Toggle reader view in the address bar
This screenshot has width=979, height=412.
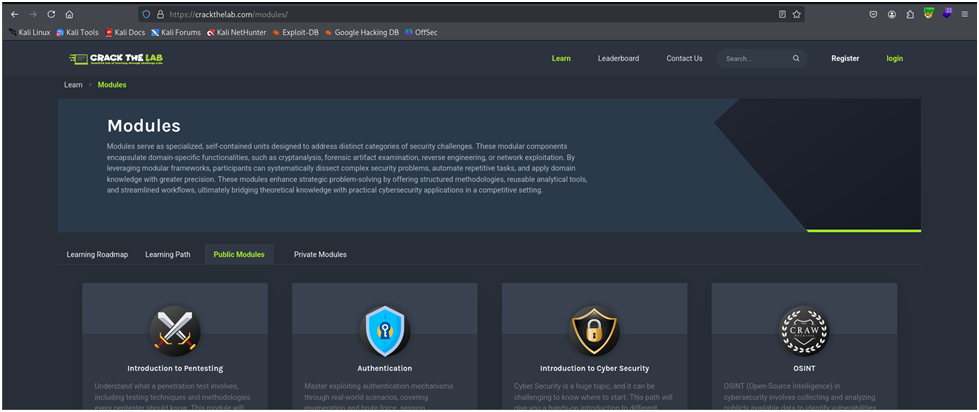782,14
